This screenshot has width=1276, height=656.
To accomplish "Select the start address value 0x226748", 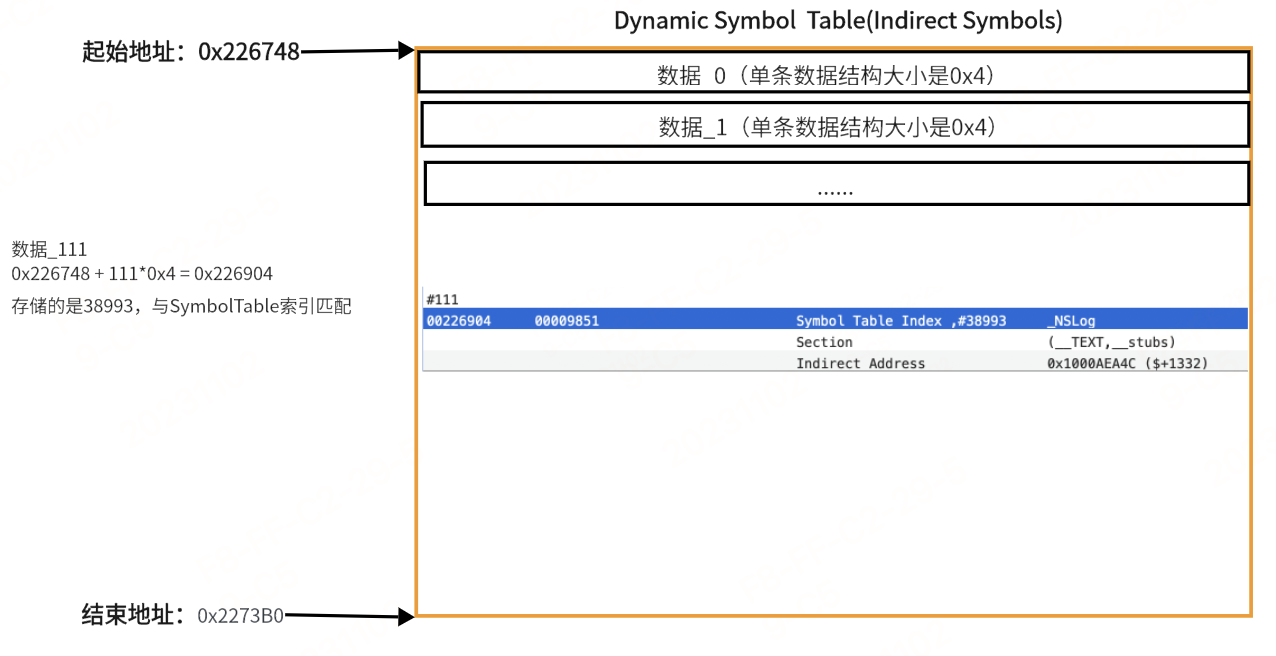I will 249,52.
